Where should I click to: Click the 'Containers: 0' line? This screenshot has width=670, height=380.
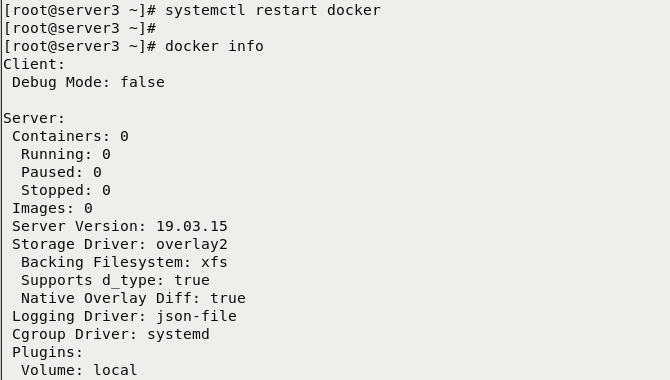click(x=71, y=136)
